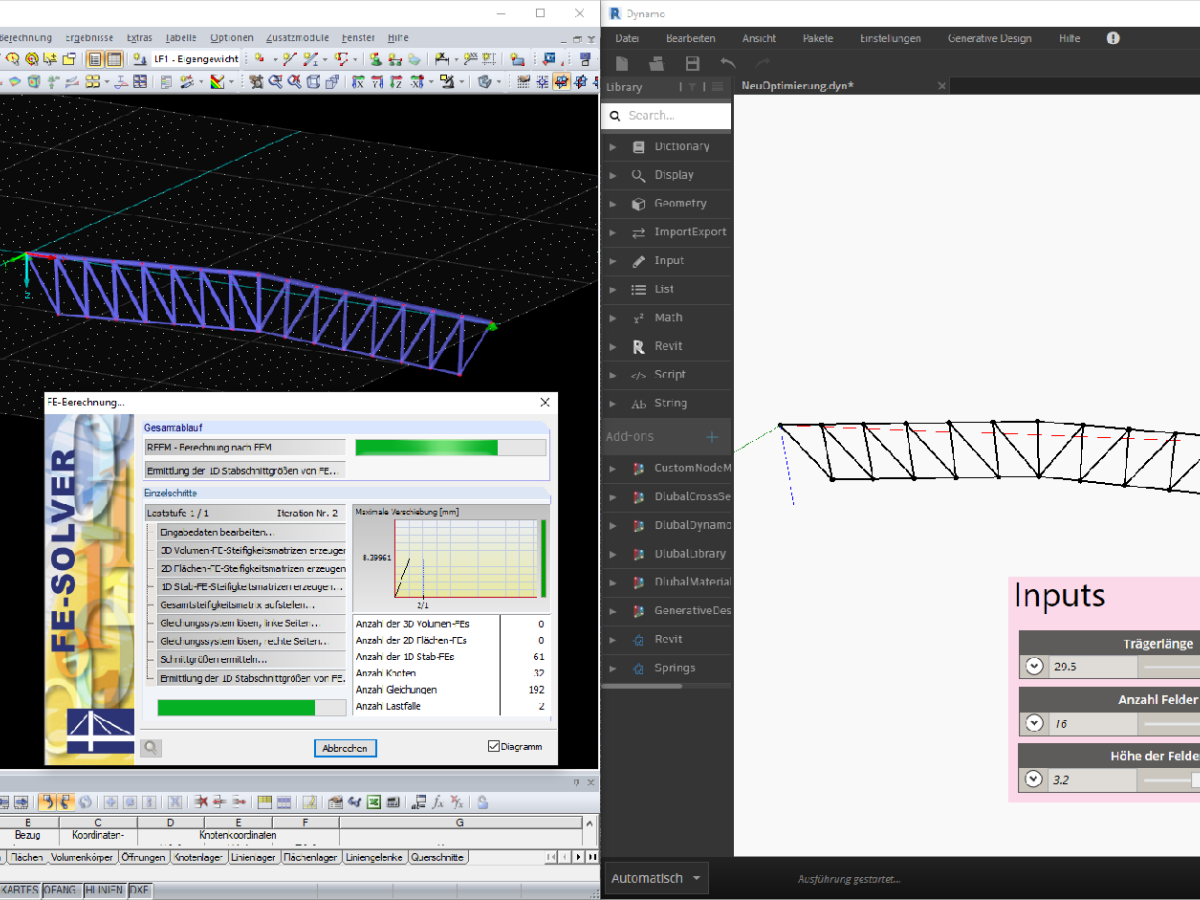1200x900 pixels.
Task: Click the Open file icon in Dynamo
Action: [657, 62]
